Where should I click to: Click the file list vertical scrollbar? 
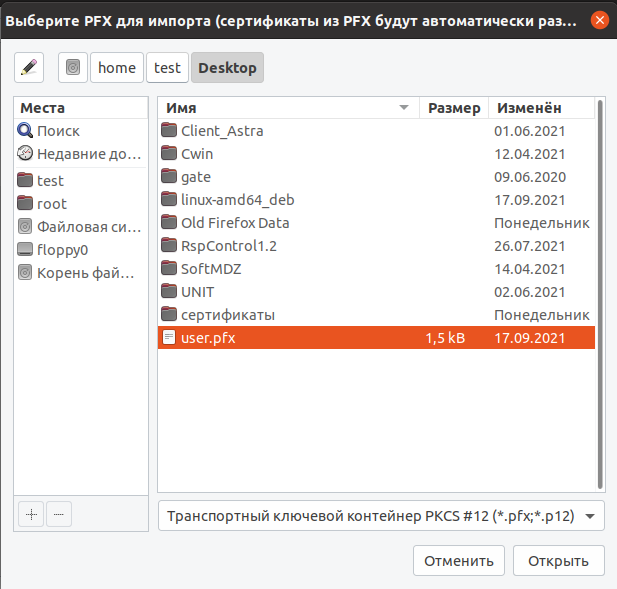click(x=600, y=294)
